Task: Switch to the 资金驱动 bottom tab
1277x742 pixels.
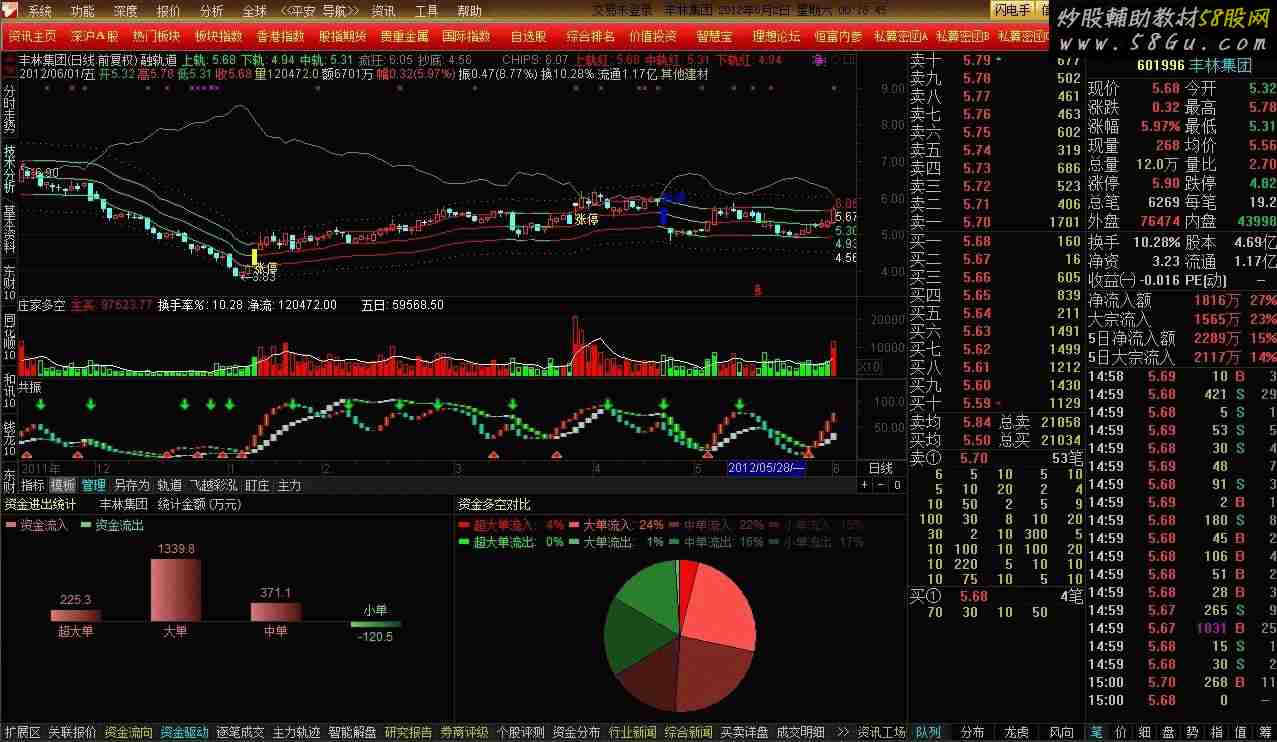Action: tap(185, 732)
